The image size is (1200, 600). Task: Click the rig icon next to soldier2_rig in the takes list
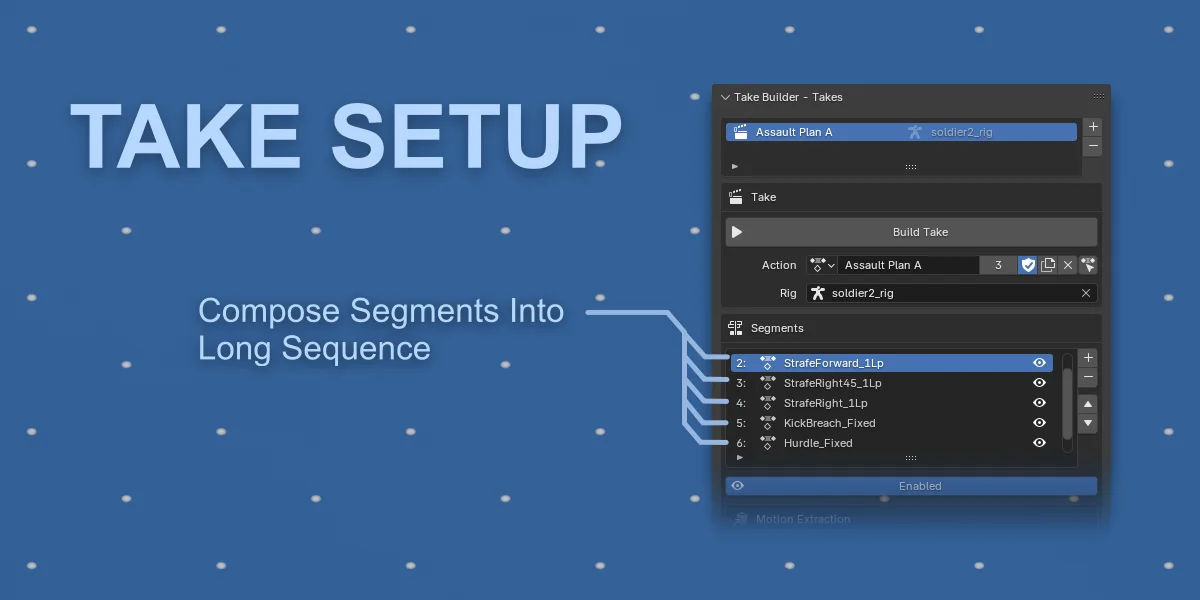(914, 132)
